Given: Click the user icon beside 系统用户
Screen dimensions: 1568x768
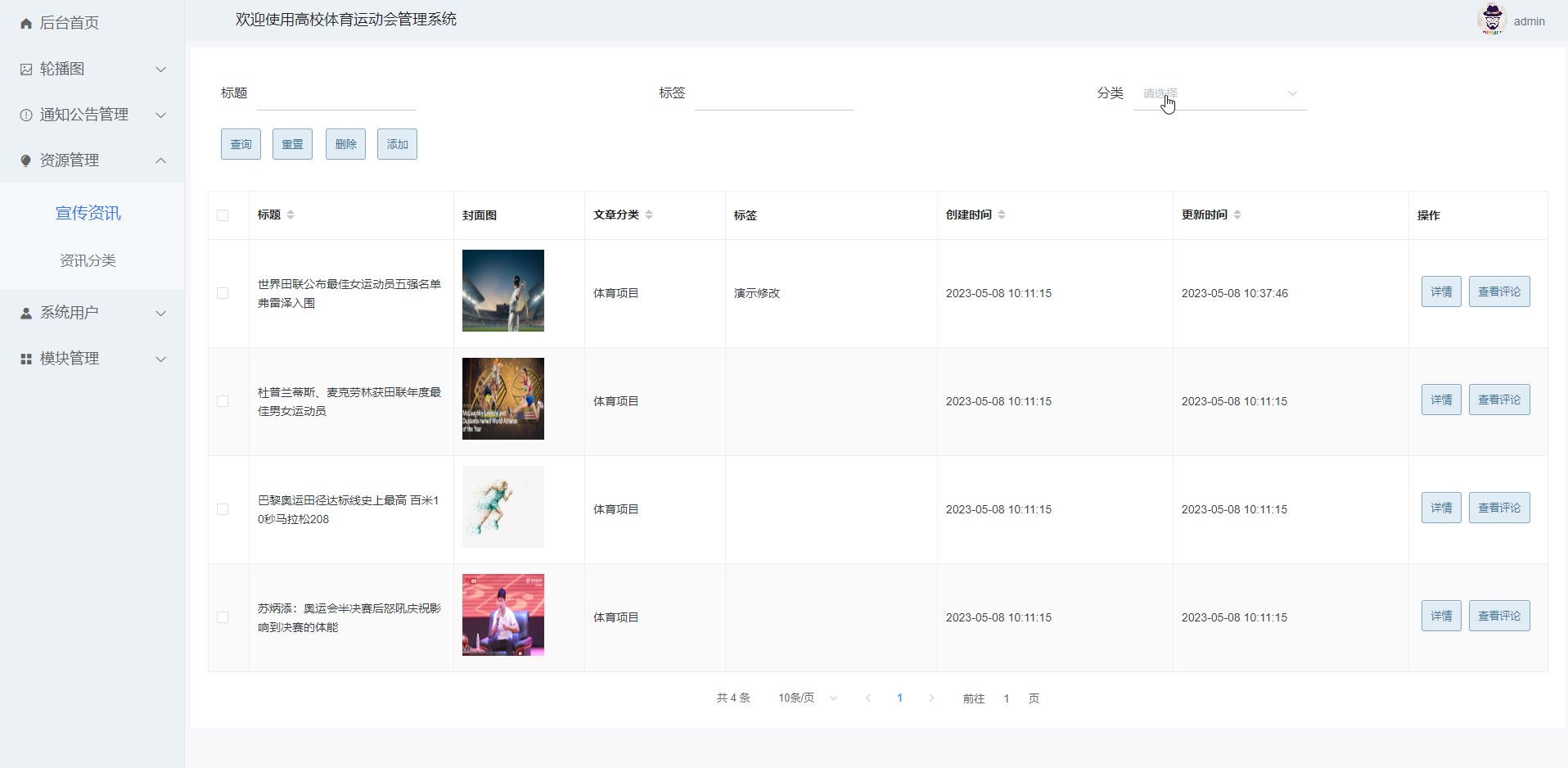Looking at the screenshot, I should [26, 314].
